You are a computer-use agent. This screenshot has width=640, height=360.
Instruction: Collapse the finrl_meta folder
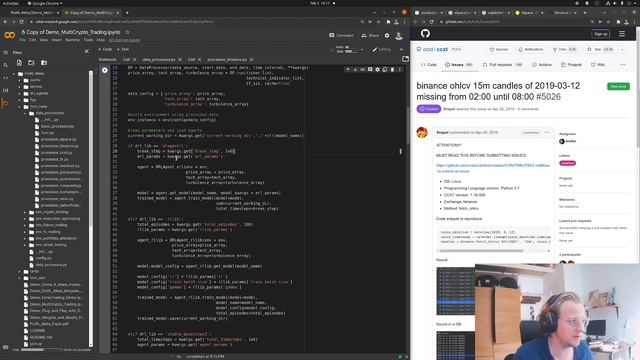click(x=19, y=107)
